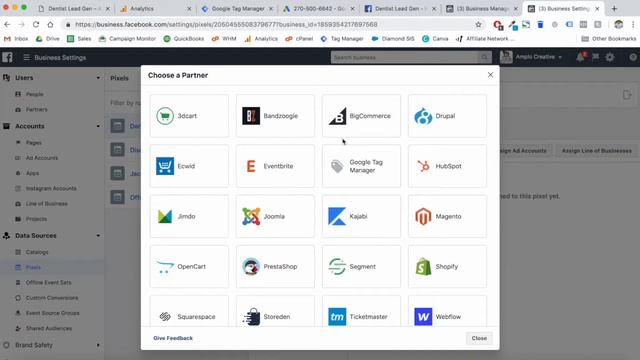Collapse the Data Sources sidebar section
The image size is (640, 360).
(98, 236)
